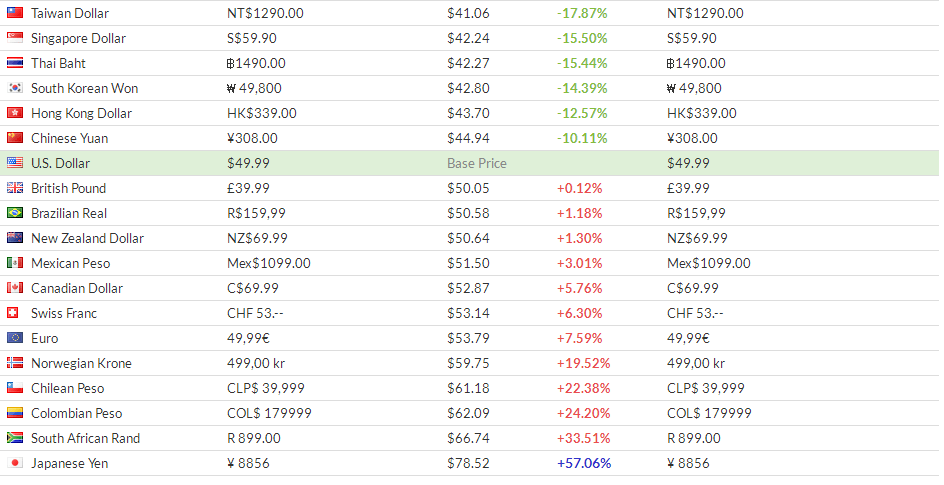Select the Colombian Peso label

[x=76, y=413]
